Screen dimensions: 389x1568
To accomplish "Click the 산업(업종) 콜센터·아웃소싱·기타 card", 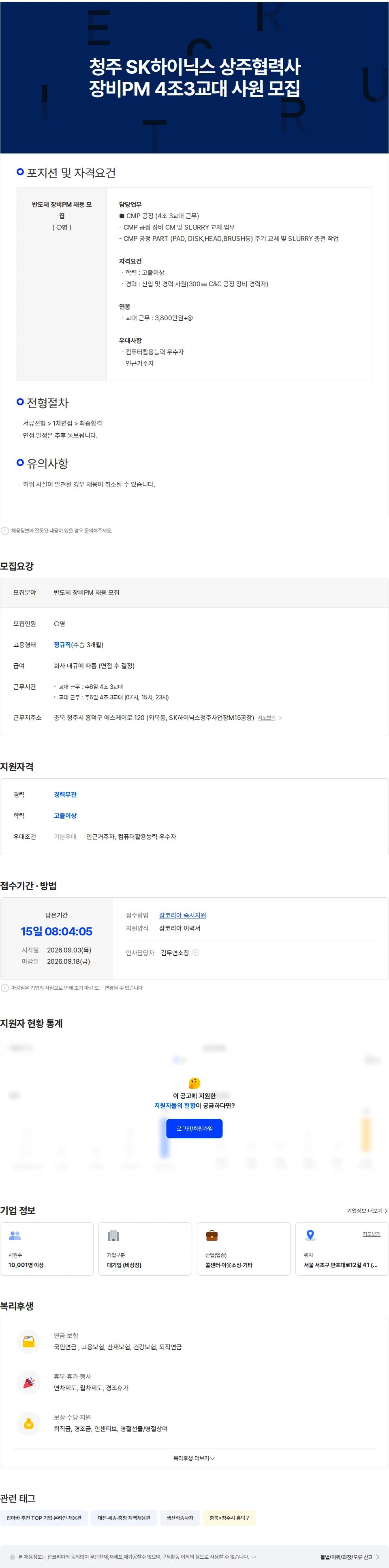I will coord(244,1248).
